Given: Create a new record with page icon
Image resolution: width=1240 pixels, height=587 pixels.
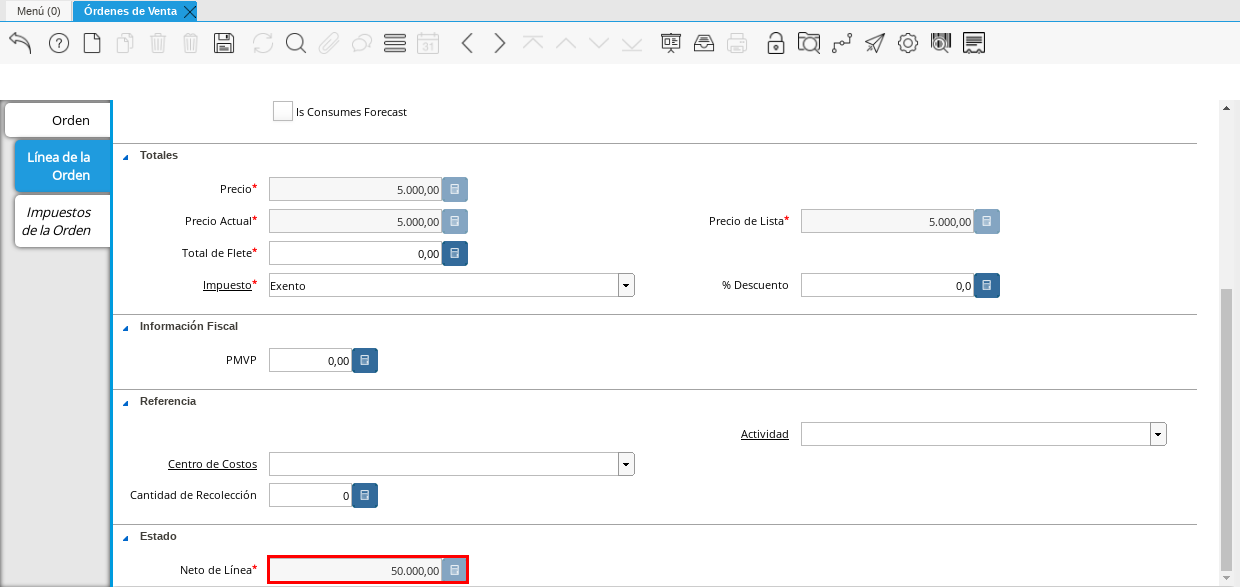Looking at the screenshot, I should pyautogui.click(x=92, y=43).
